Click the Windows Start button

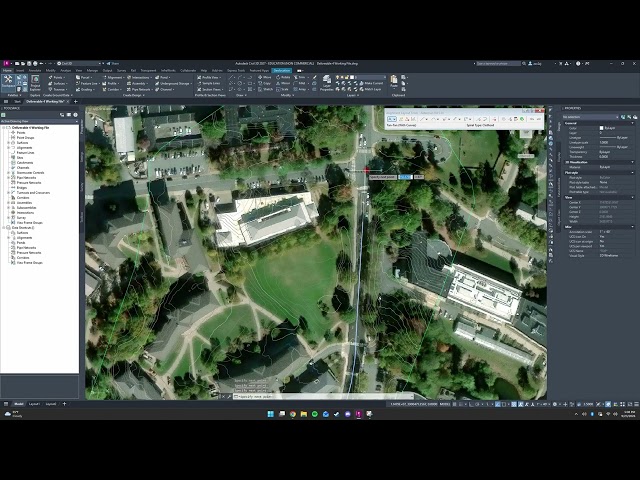[270, 414]
